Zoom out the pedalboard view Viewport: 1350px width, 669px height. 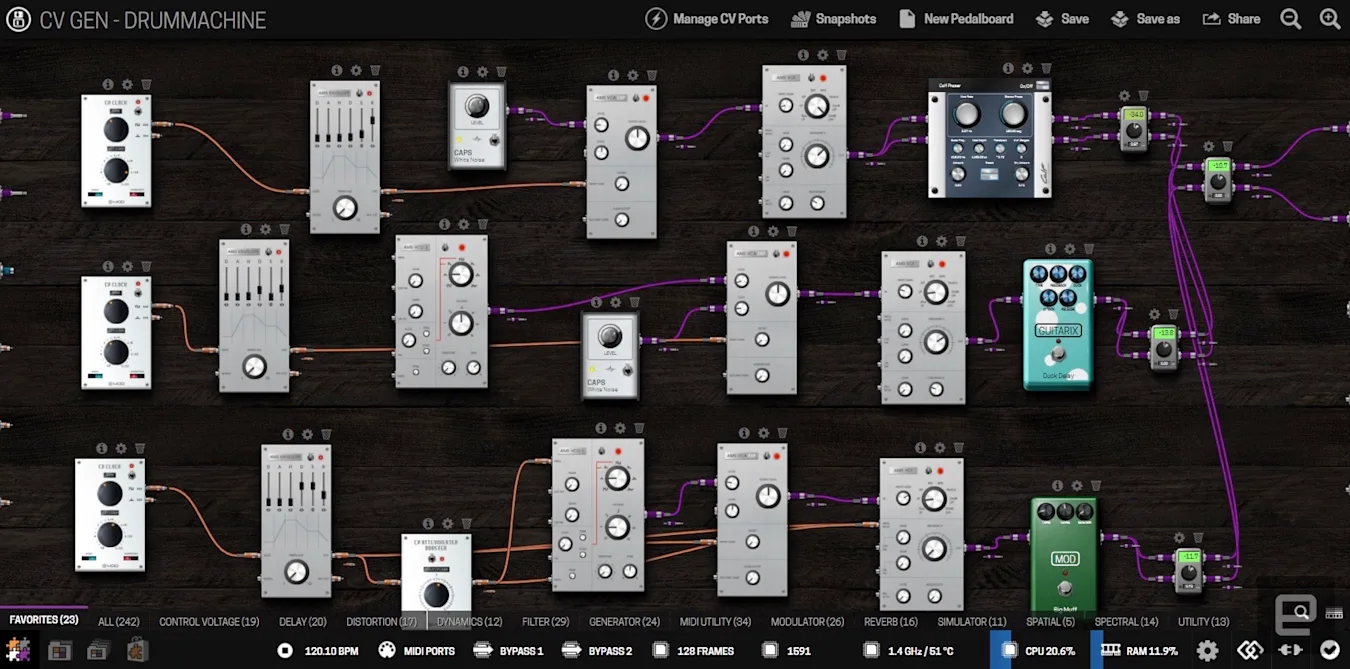tap(1291, 19)
